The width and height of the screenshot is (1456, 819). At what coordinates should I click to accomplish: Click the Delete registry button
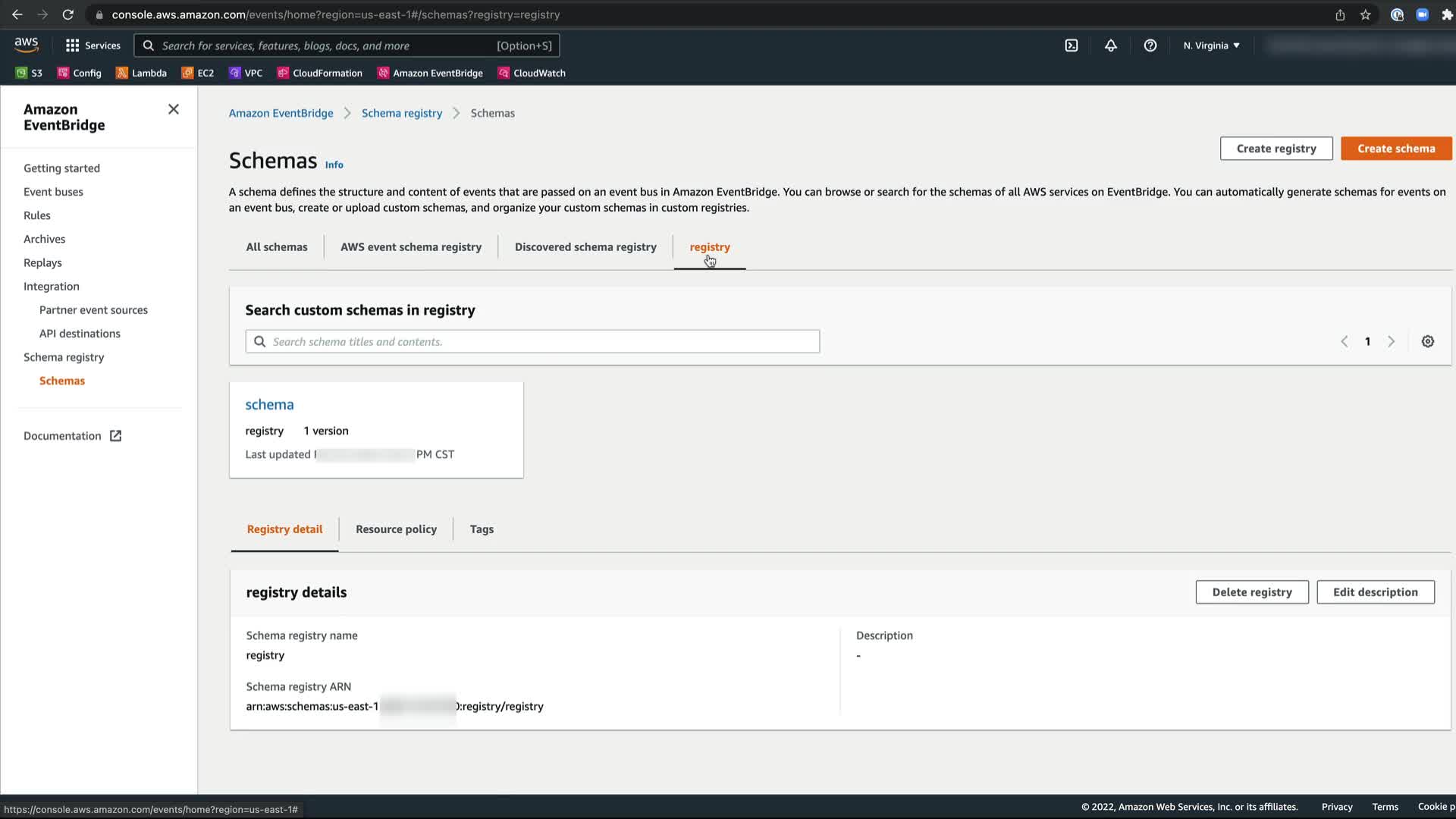(x=1251, y=591)
